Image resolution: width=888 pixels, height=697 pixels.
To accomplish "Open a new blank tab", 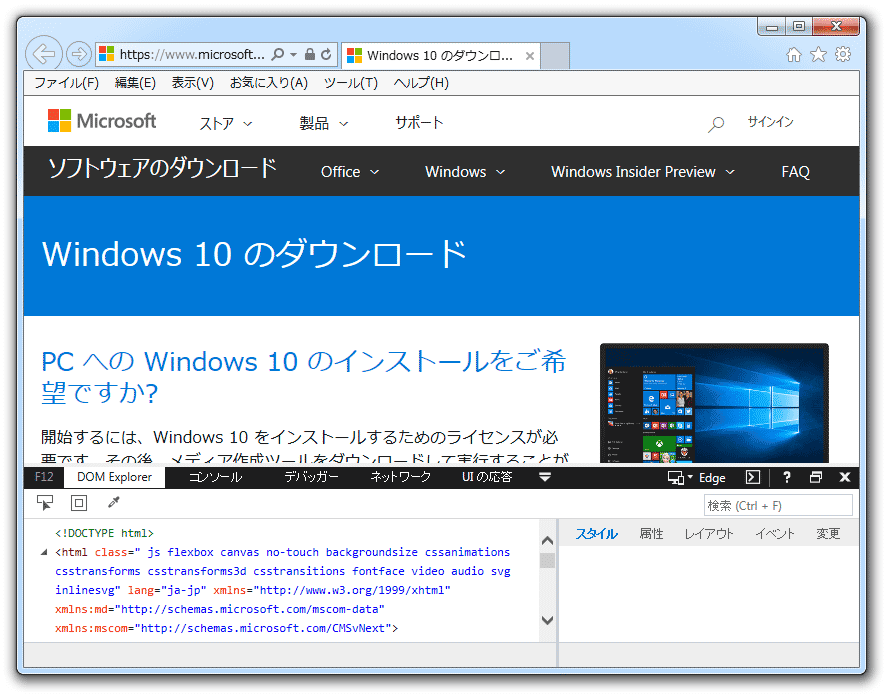I will 555,55.
